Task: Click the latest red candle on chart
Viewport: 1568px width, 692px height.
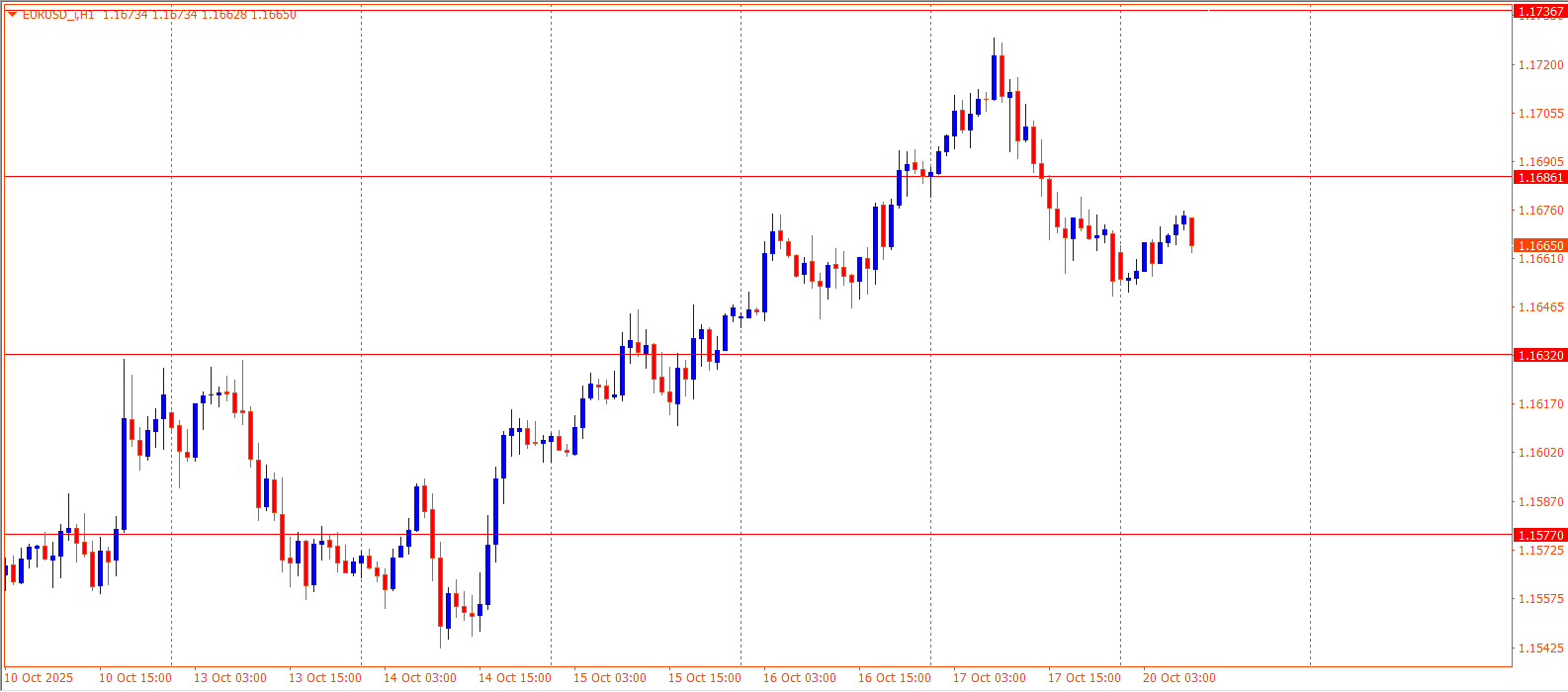Action: (x=1192, y=231)
